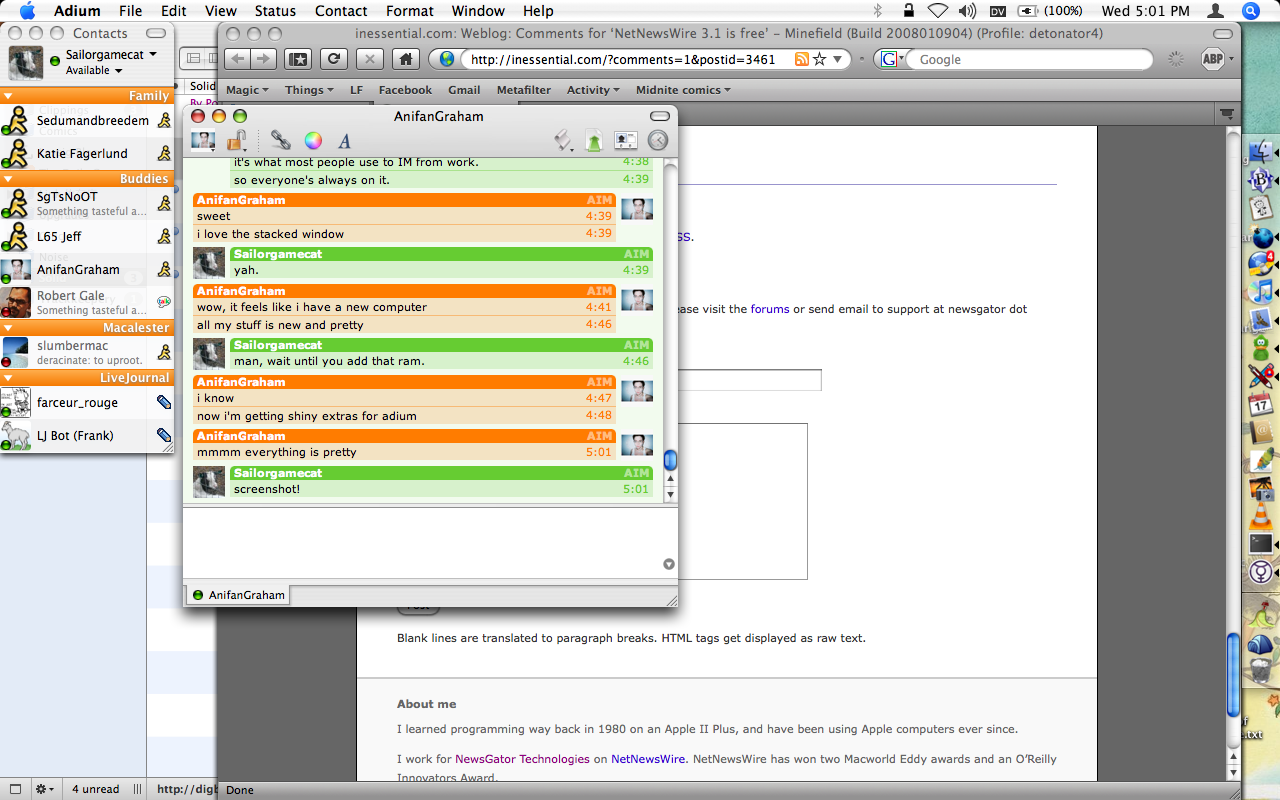
Task: Select contact slumbermac
Action: [87, 353]
